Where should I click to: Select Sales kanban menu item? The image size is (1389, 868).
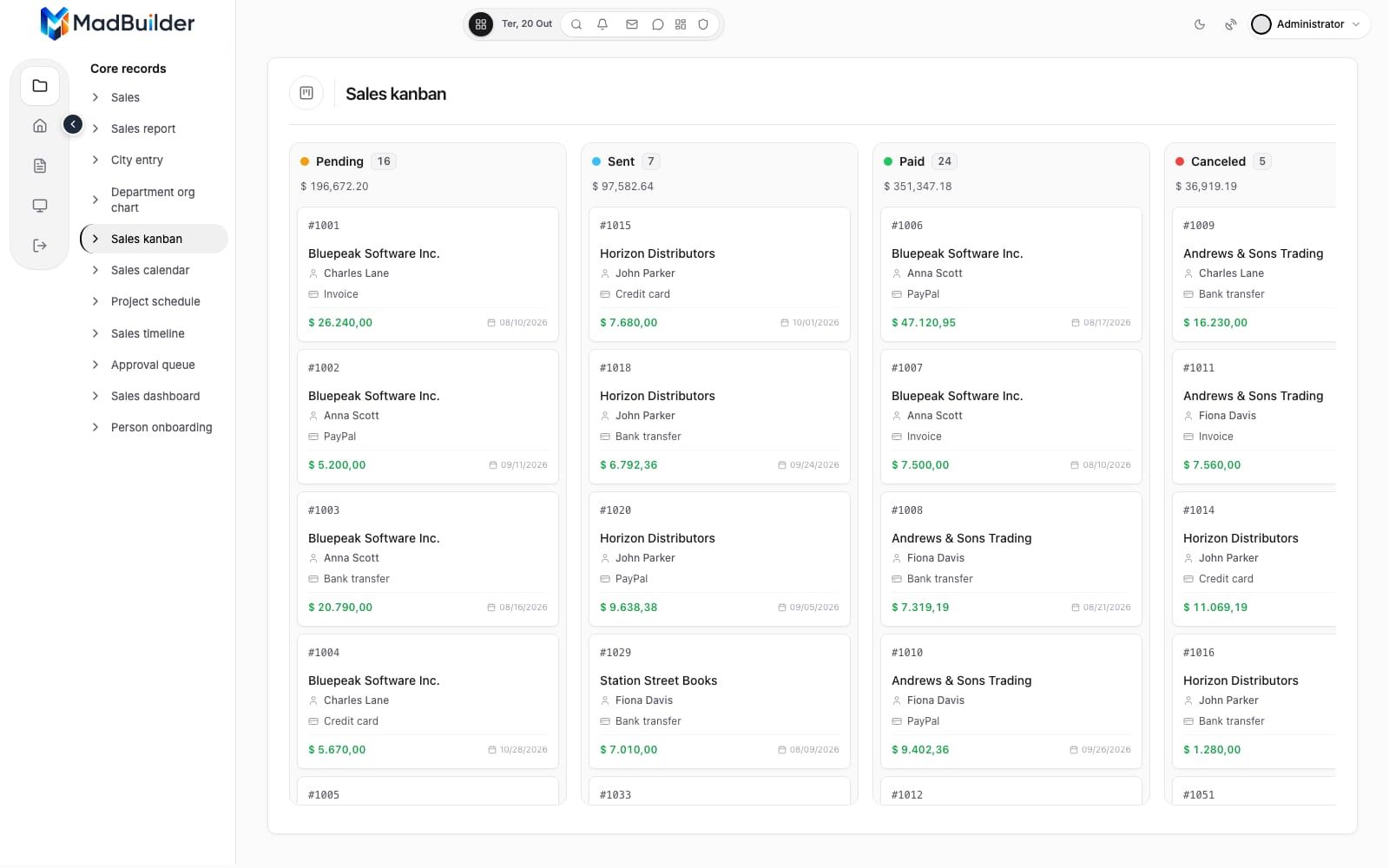point(155,239)
